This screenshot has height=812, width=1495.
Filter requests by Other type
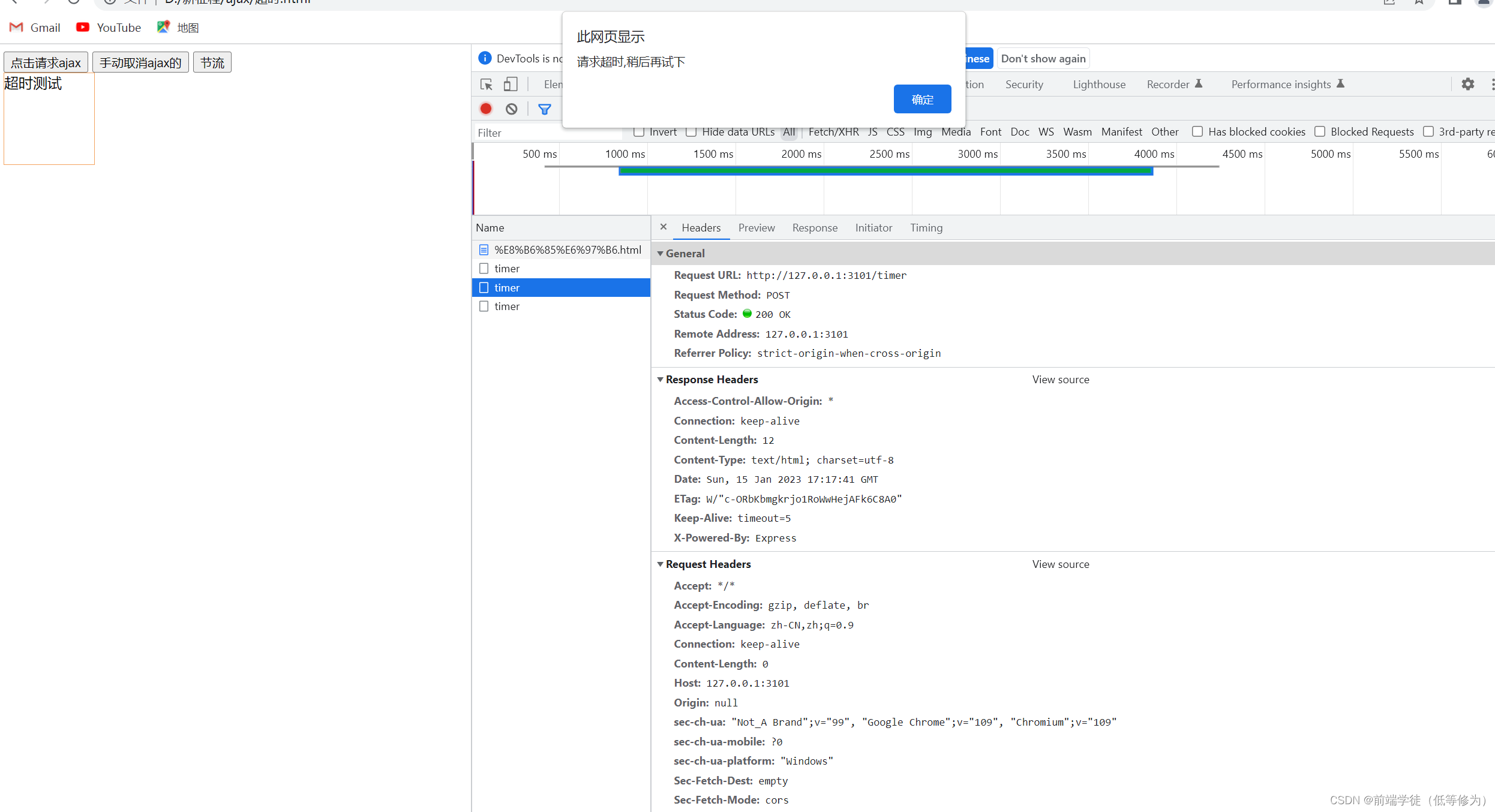pos(1164,131)
